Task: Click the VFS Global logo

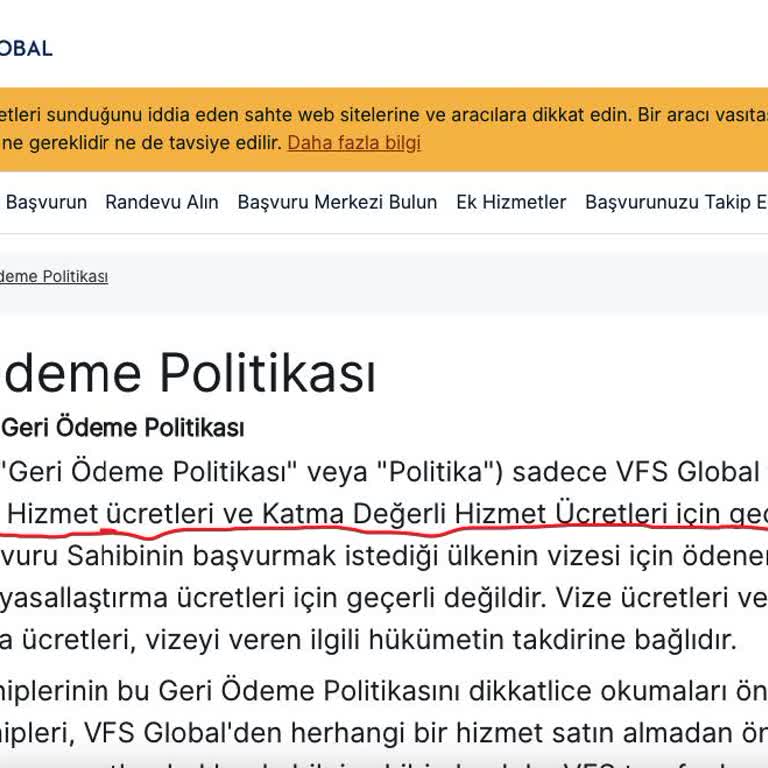Action: (x=26, y=48)
